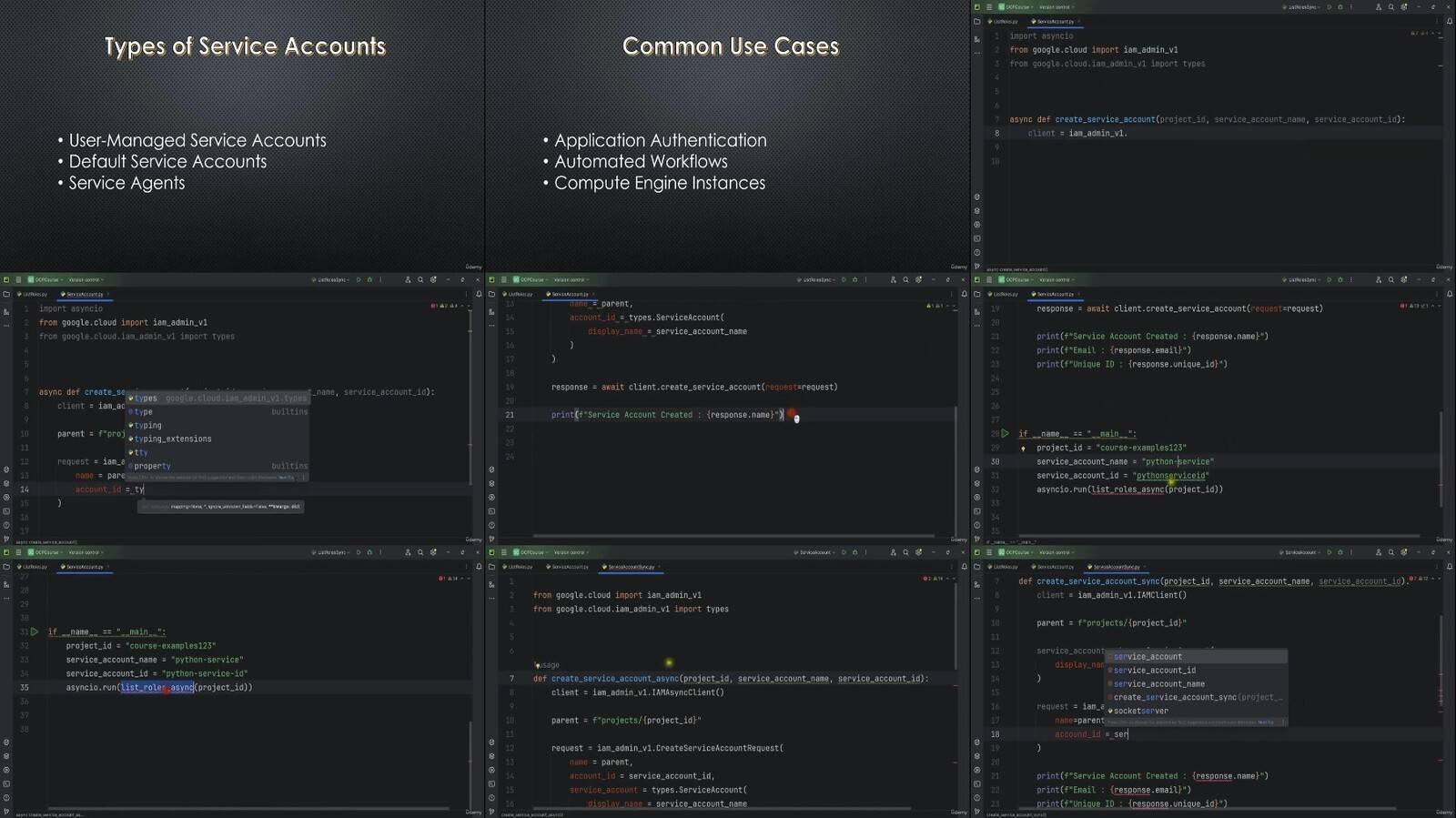Run the ListRolesSync configuration in window showing line 21
Screen dimensions: 1456x818
(x=844, y=279)
